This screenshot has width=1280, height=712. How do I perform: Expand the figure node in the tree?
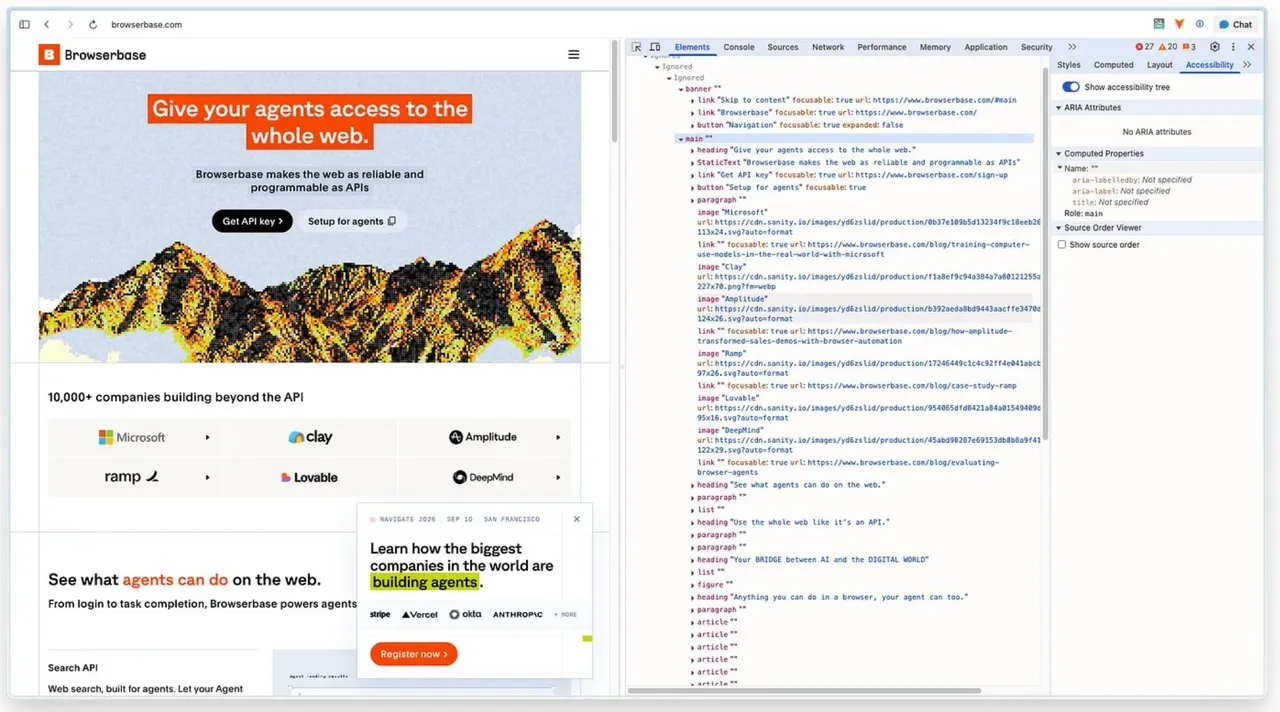(692, 585)
